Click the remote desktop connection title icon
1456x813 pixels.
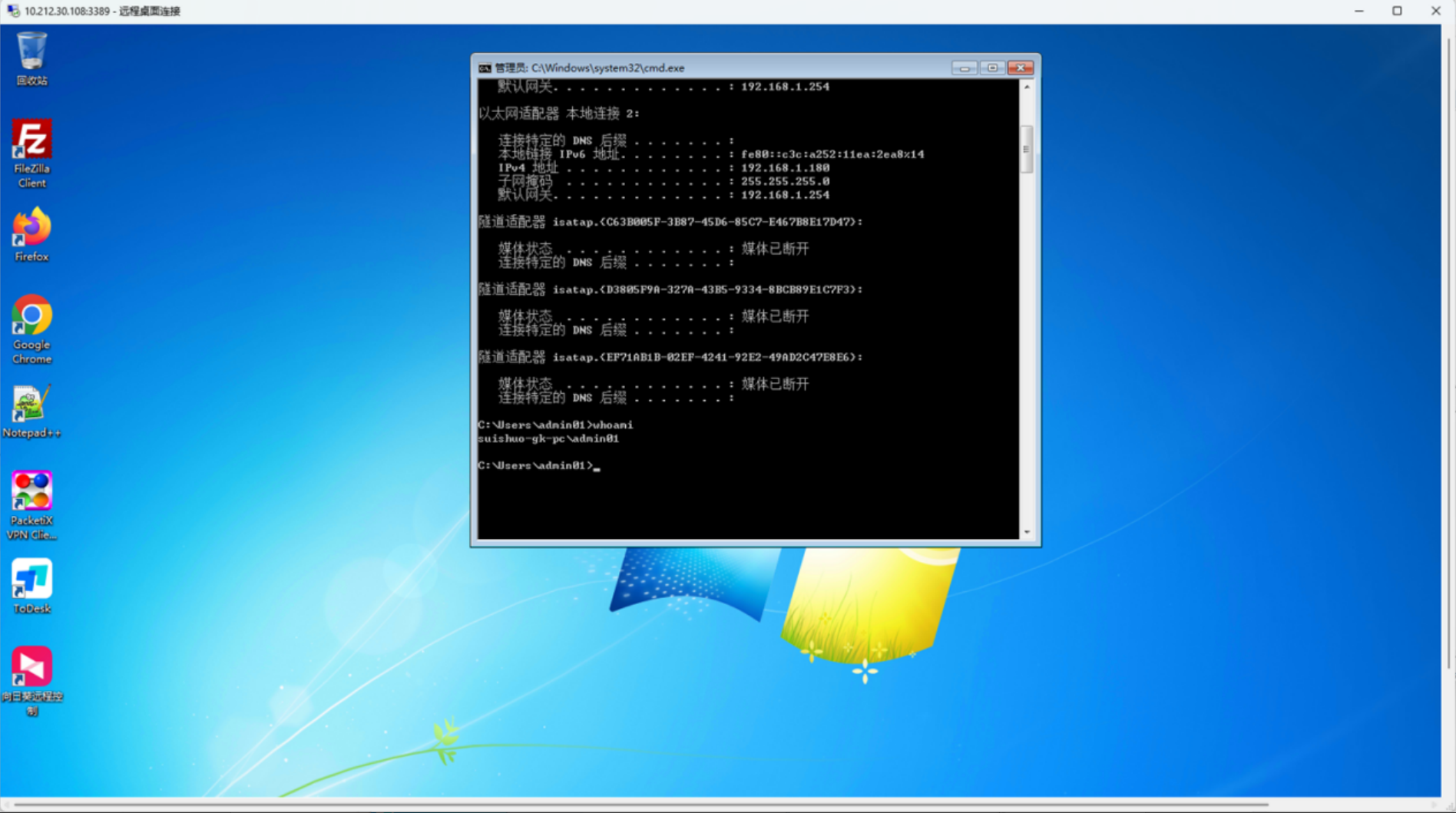click(13, 11)
